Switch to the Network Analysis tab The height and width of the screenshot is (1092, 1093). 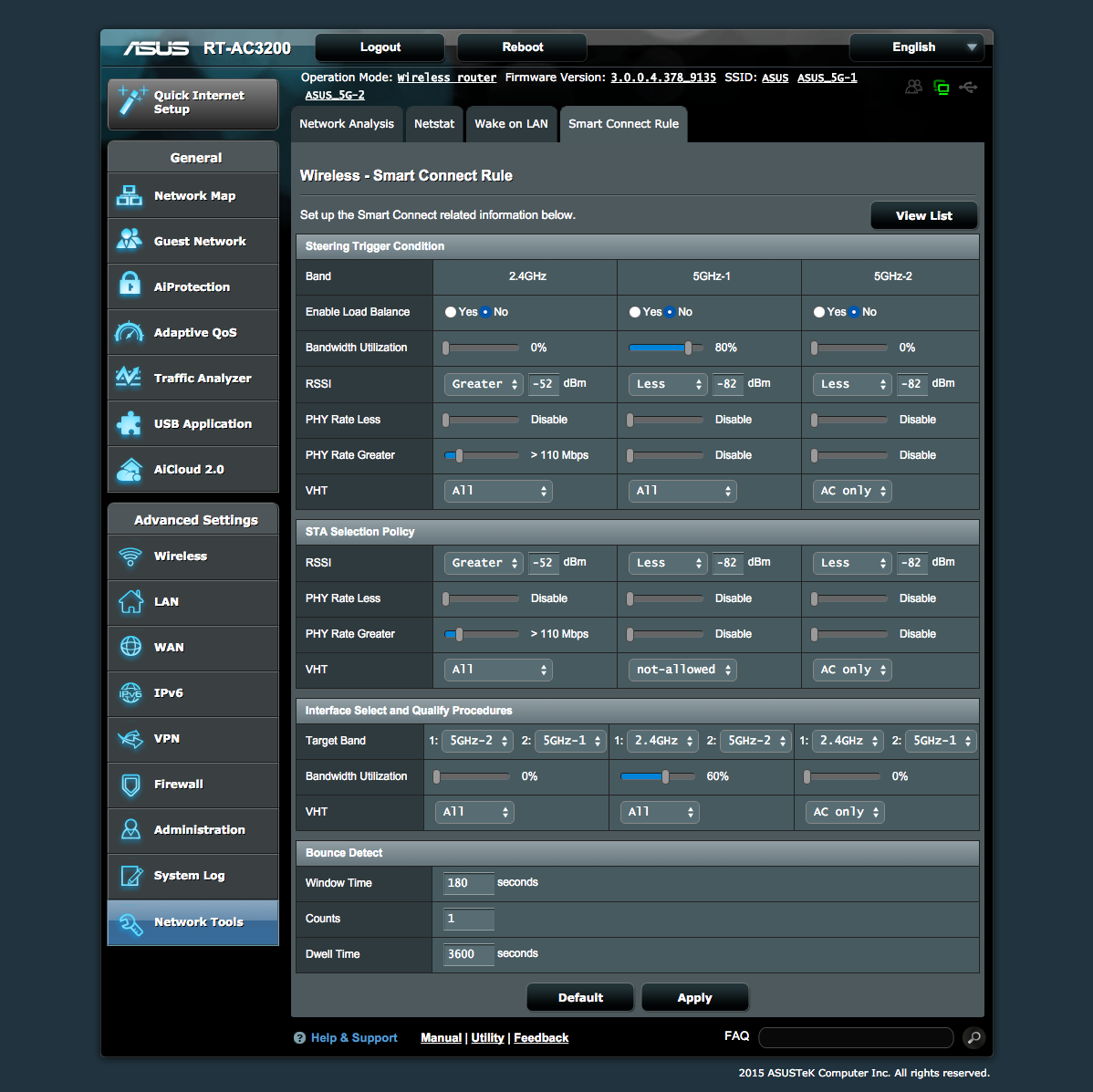coord(347,124)
